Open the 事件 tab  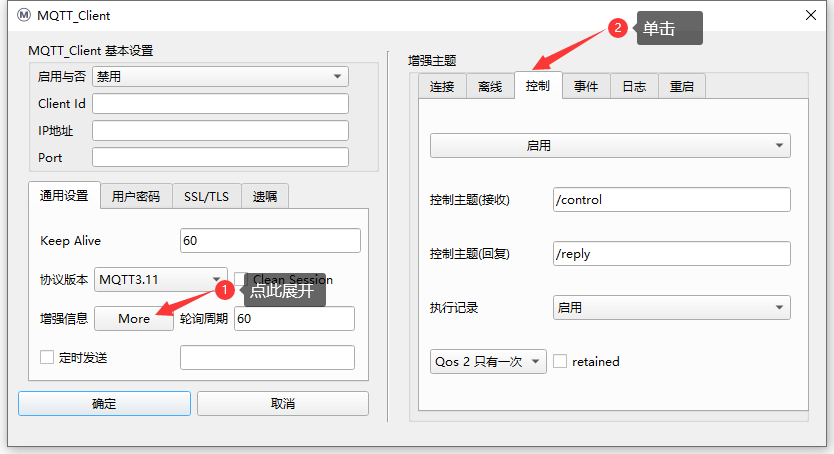pyautogui.click(x=586, y=87)
